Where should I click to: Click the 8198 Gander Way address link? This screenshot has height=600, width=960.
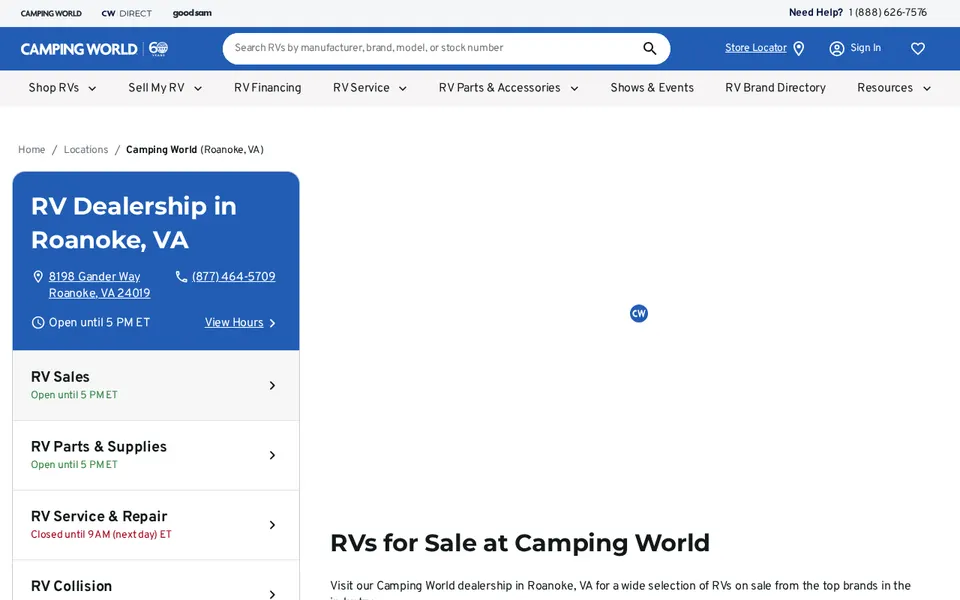coord(99,285)
